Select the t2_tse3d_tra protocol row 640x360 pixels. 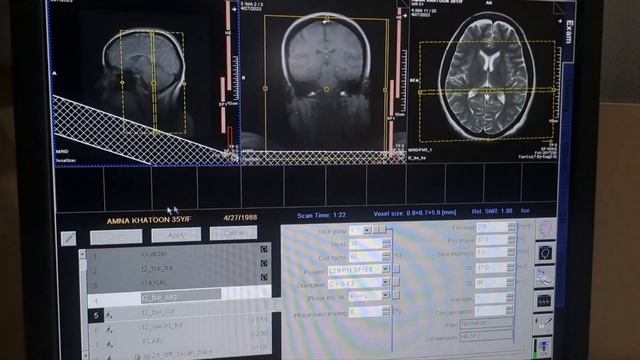pos(179,327)
